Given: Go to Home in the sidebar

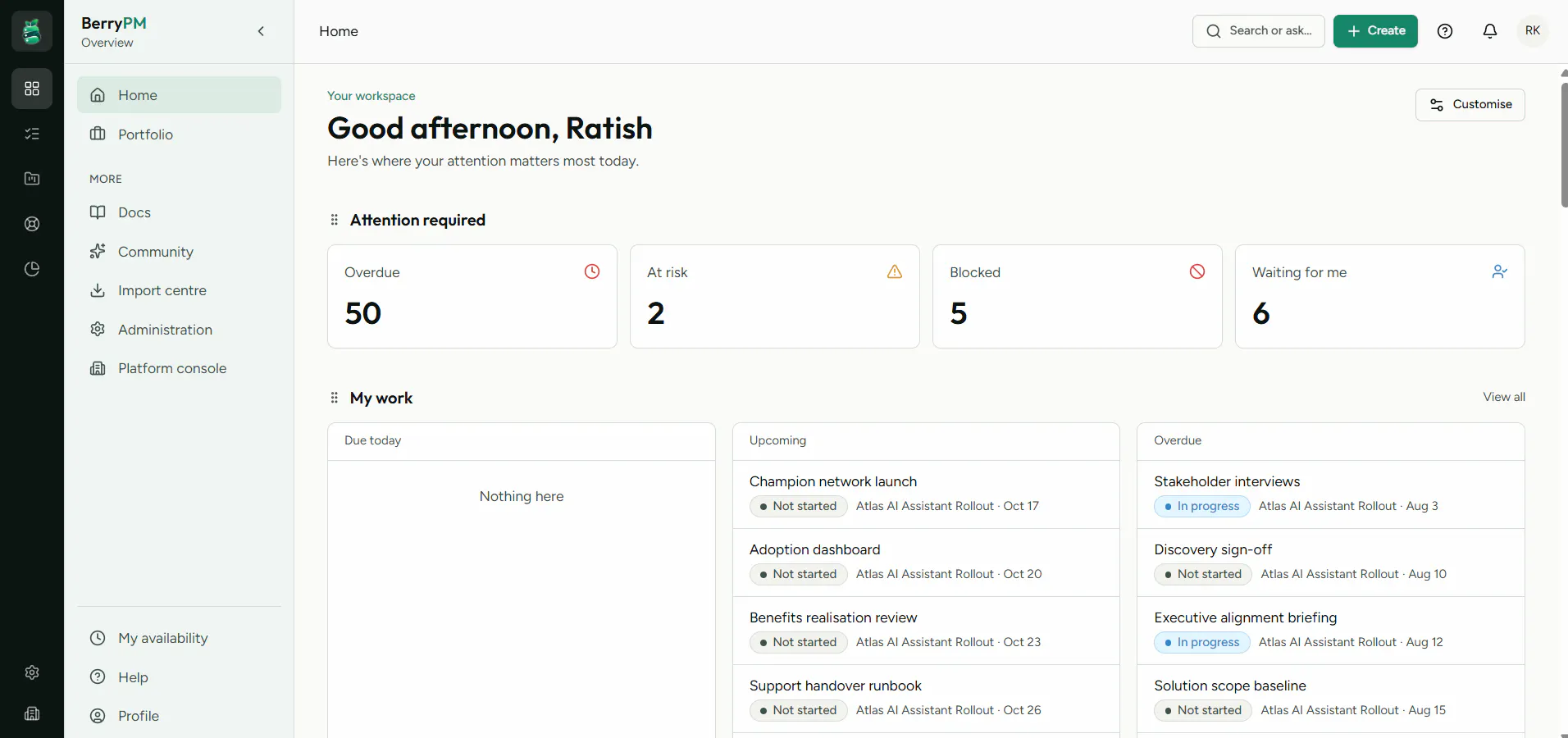Looking at the screenshot, I should point(179,95).
